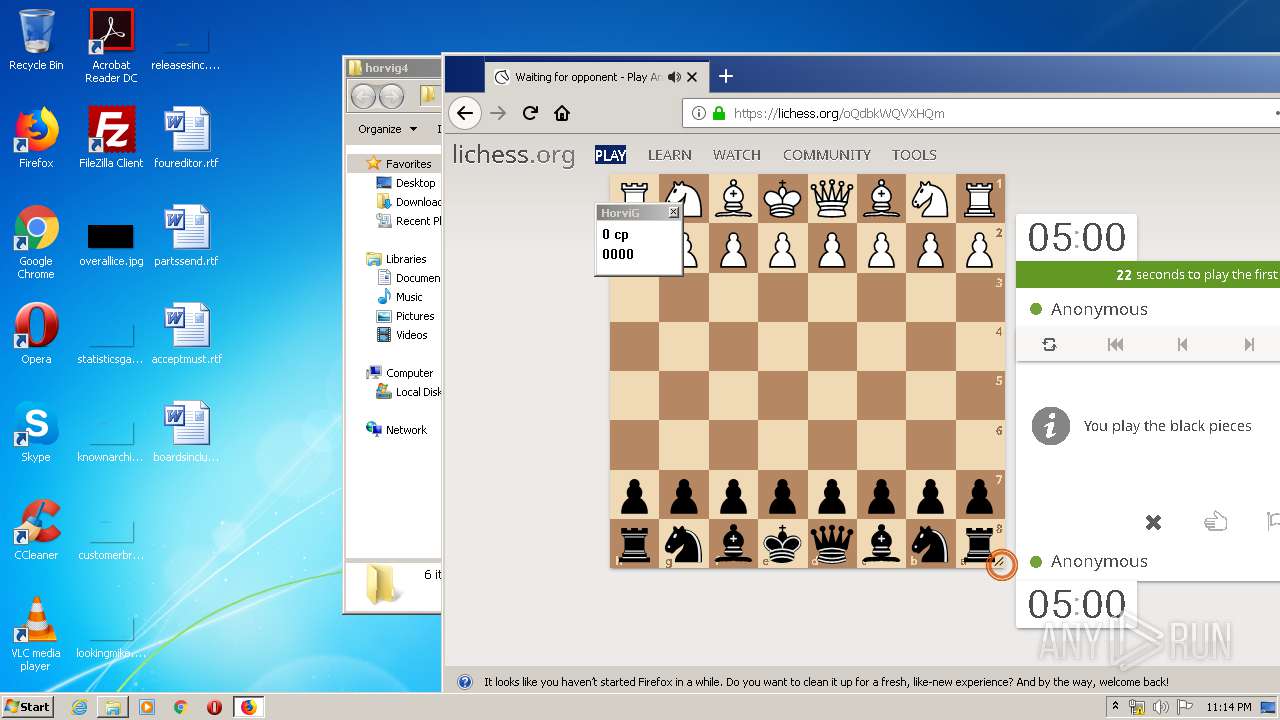Focus the lichess URL address field

coord(982,113)
